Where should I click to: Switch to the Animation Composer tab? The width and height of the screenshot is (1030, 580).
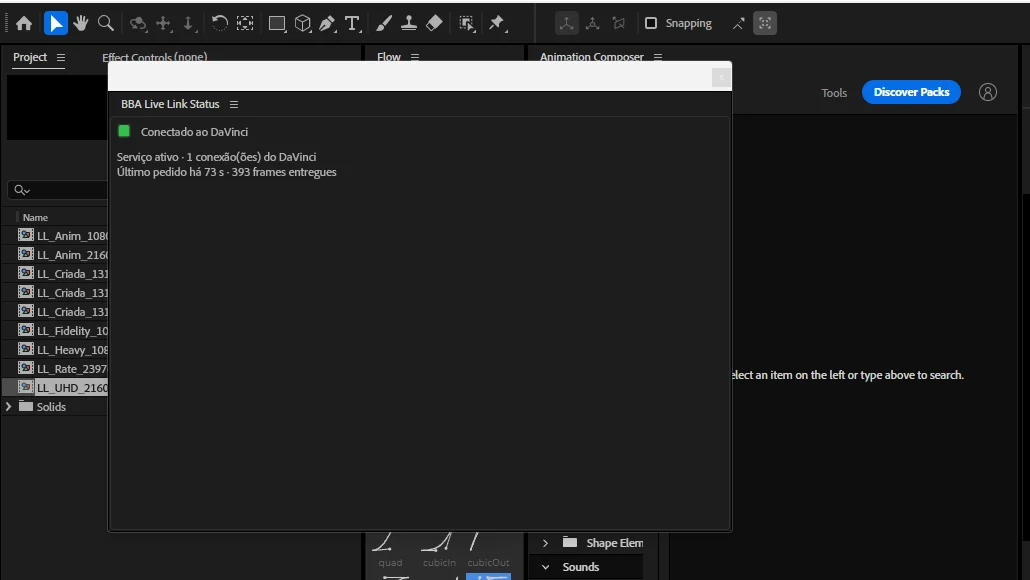592,57
